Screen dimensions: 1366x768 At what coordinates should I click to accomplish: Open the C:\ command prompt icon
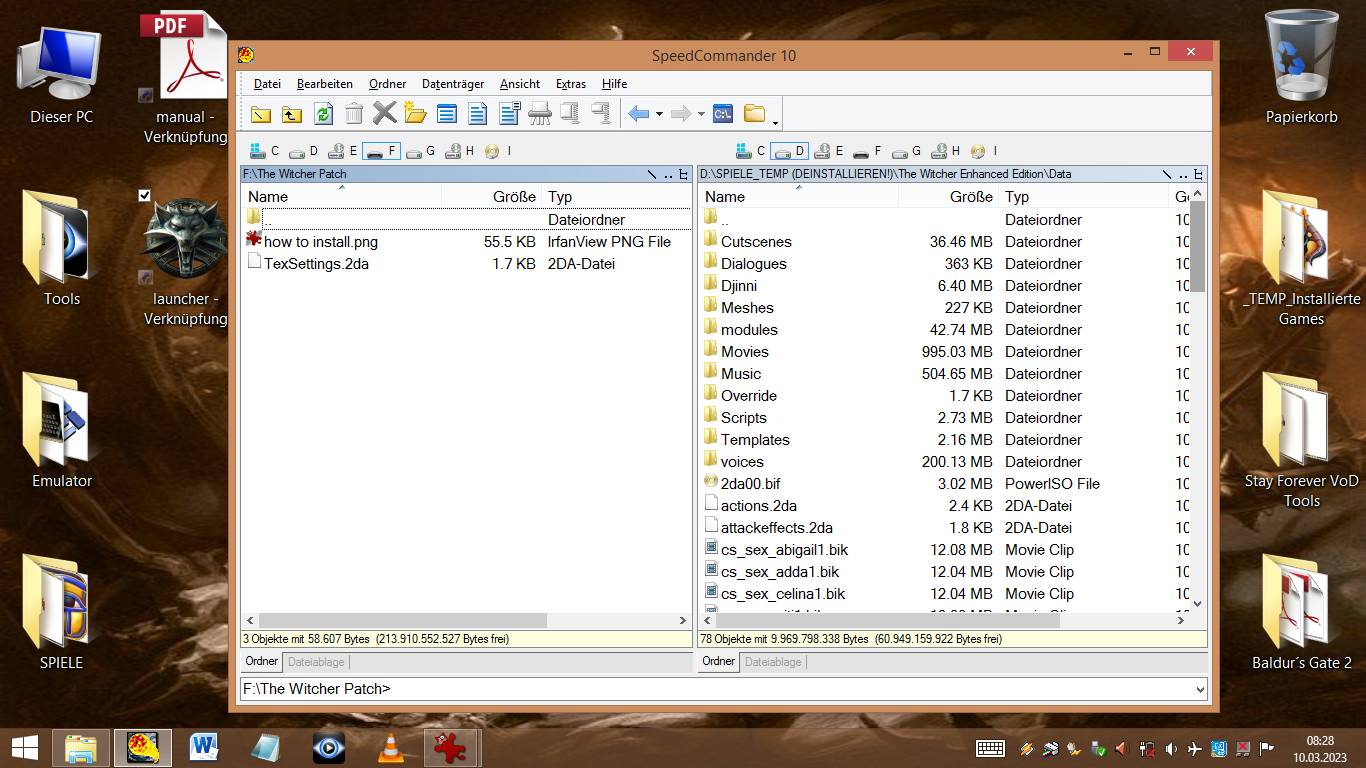[x=722, y=114]
